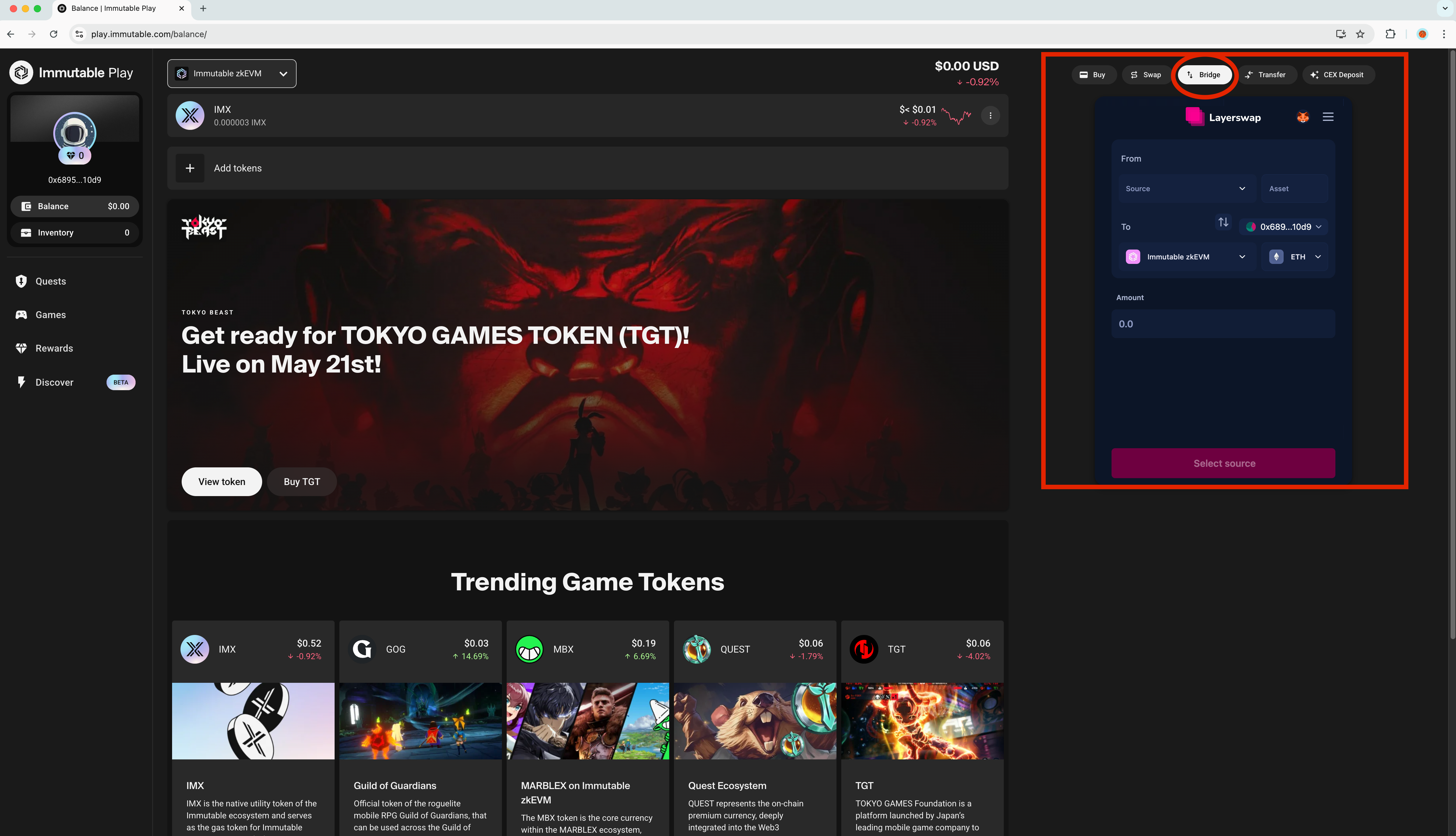Click the 0.000003 IMX amount text
Image resolution: width=1456 pixels, height=836 pixels.
(240, 122)
